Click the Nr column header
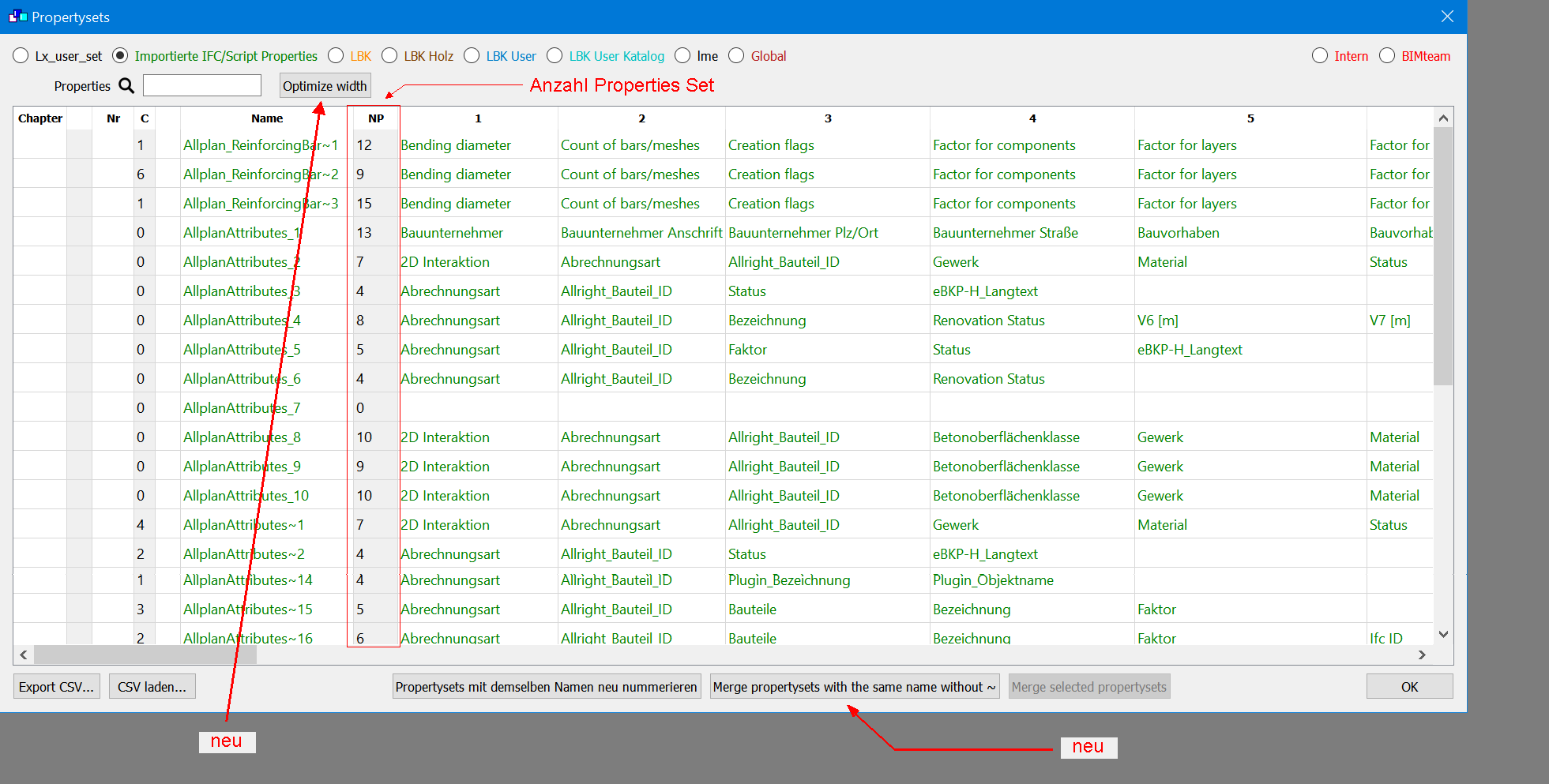 point(113,118)
